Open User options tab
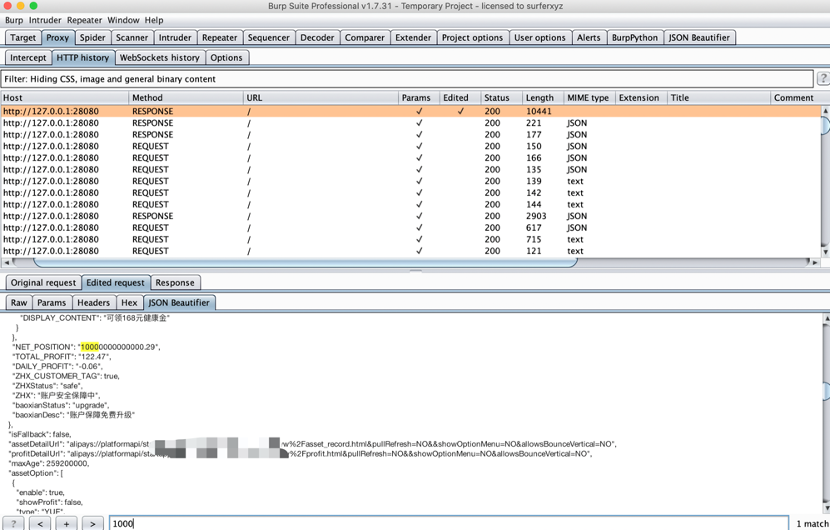 point(540,38)
